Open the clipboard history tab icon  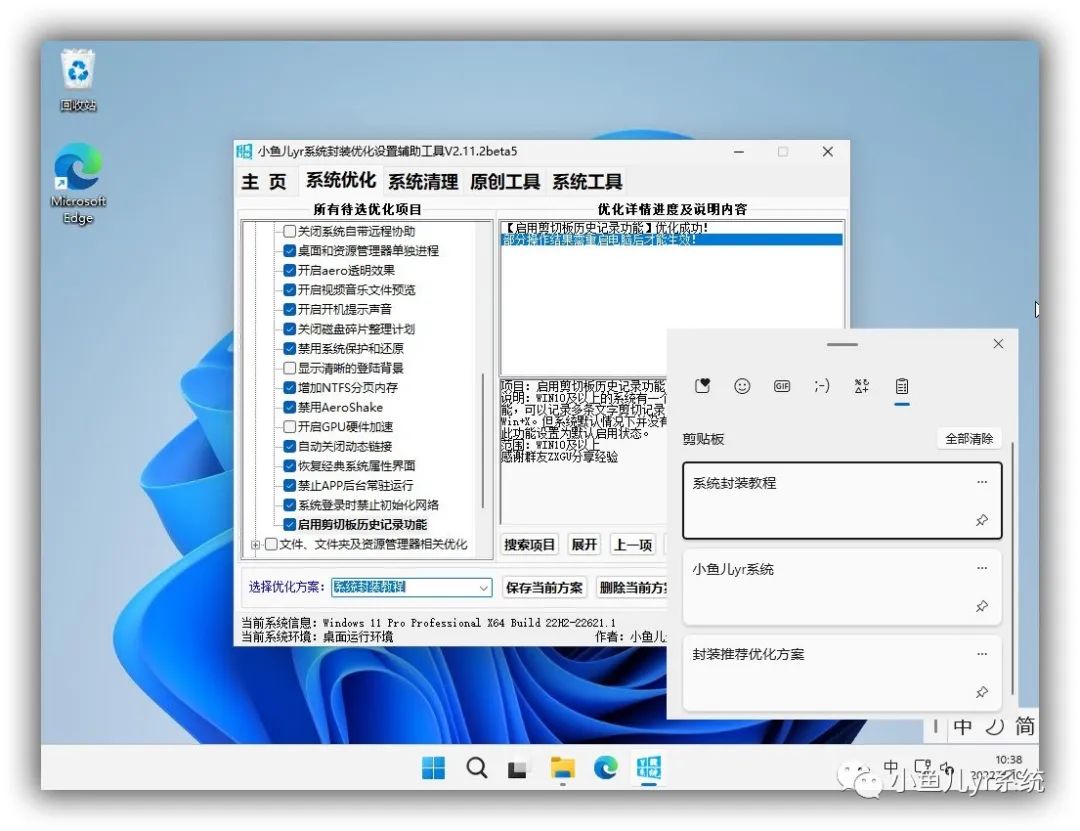coord(902,386)
